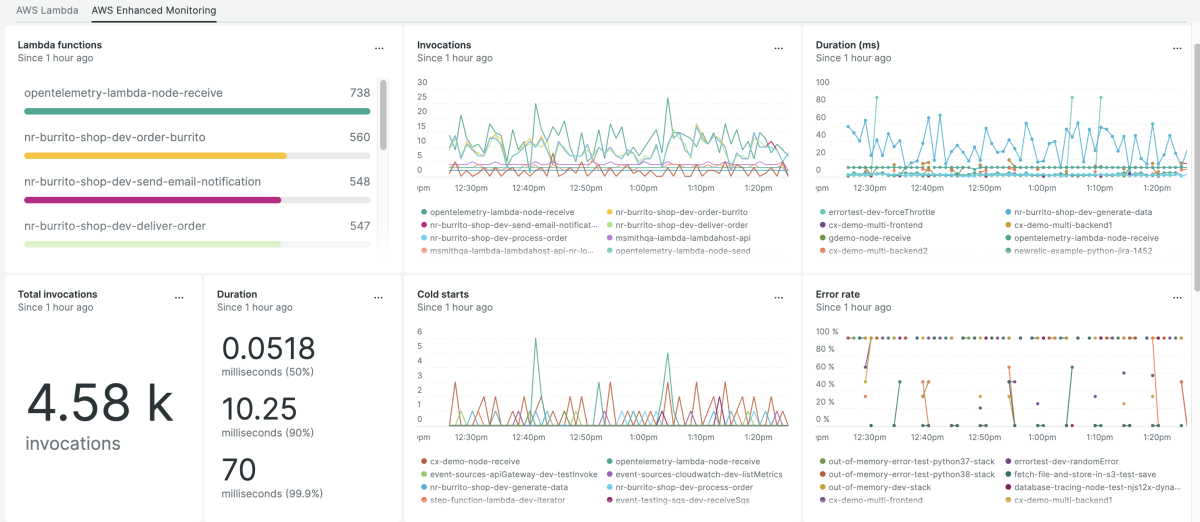The image size is (1200, 522).
Task: Click the yellow nr-burrito-shop-dev-order-burrito bar
Action: click(x=155, y=156)
